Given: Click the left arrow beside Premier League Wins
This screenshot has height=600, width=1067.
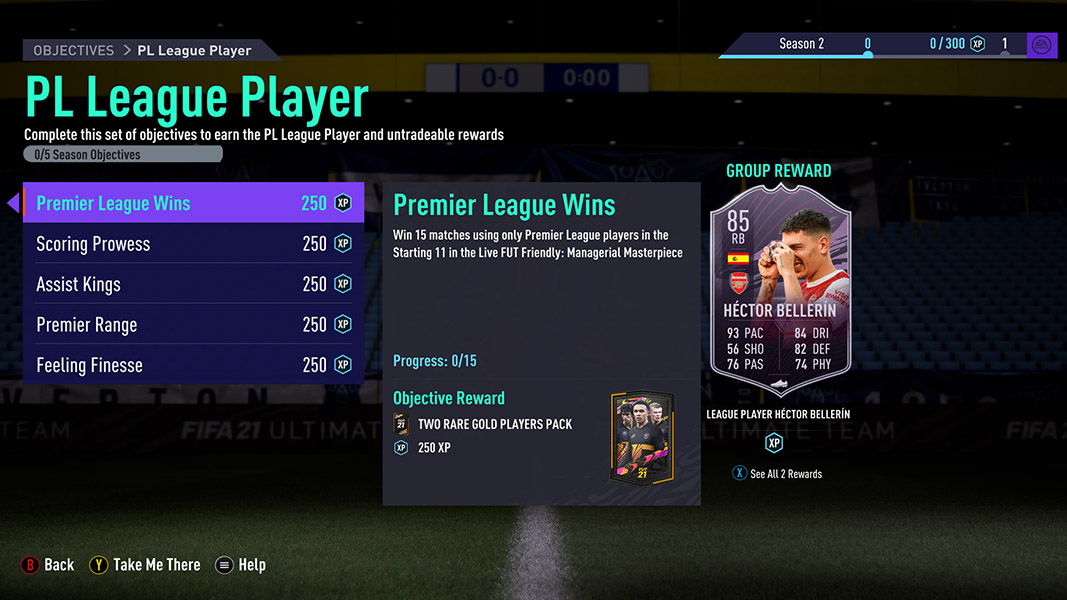Looking at the screenshot, I should pos(13,202).
